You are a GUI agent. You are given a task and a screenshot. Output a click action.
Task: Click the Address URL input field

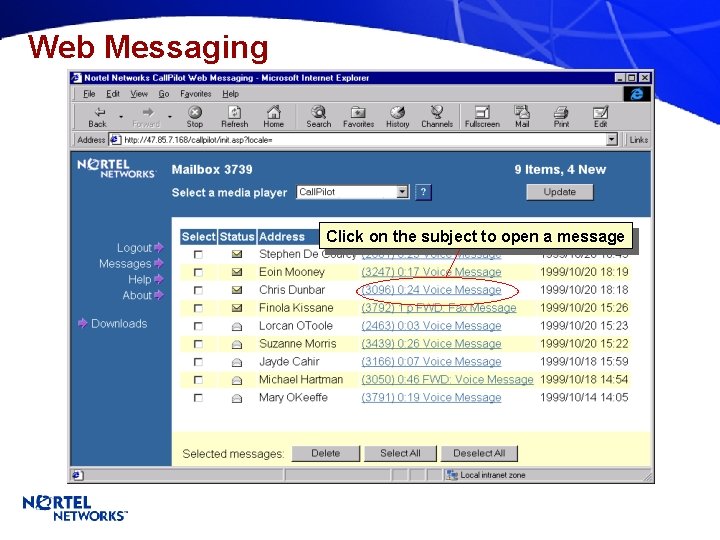tap(364, 140)
